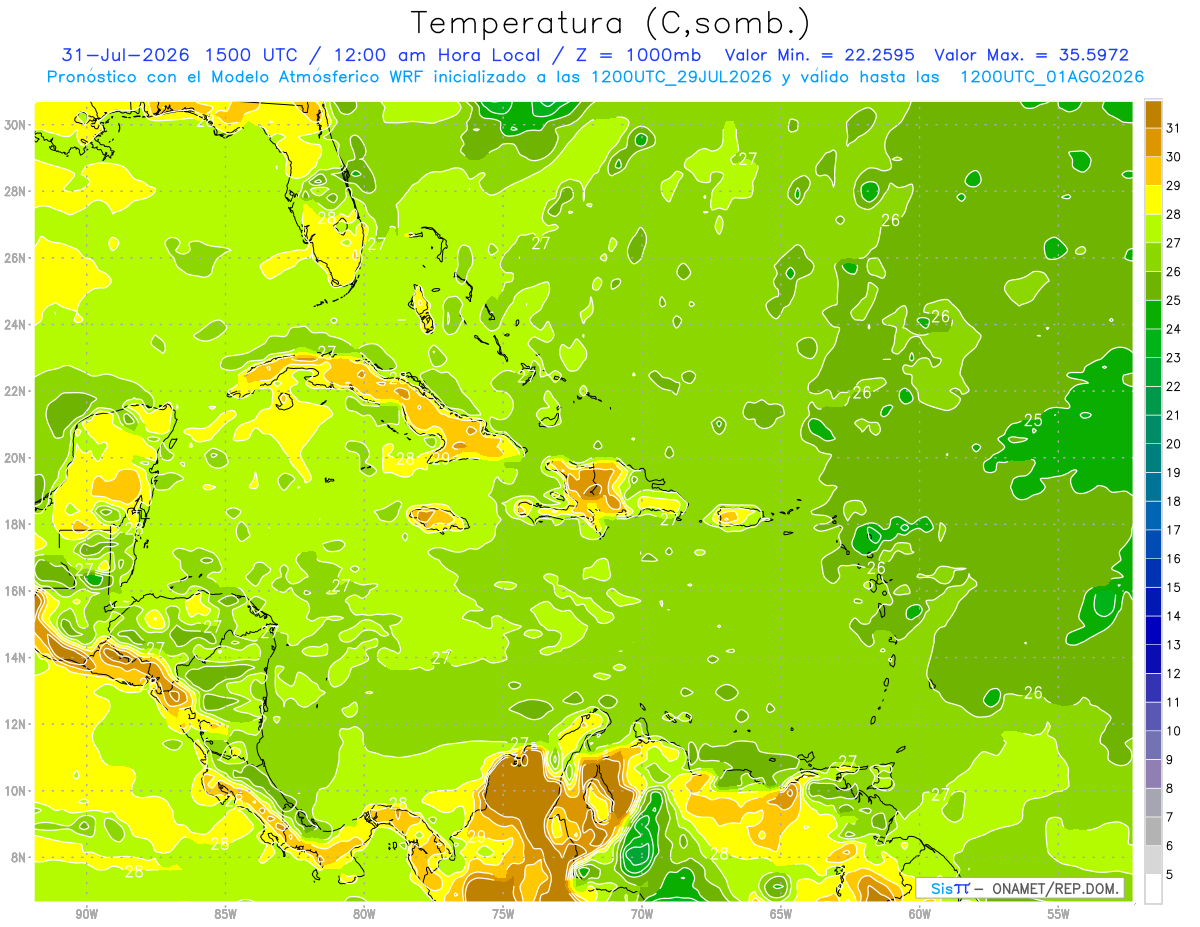Click the '22N' latitude axis label
The width and height of the screenshot is (1200, 927).
17,391
